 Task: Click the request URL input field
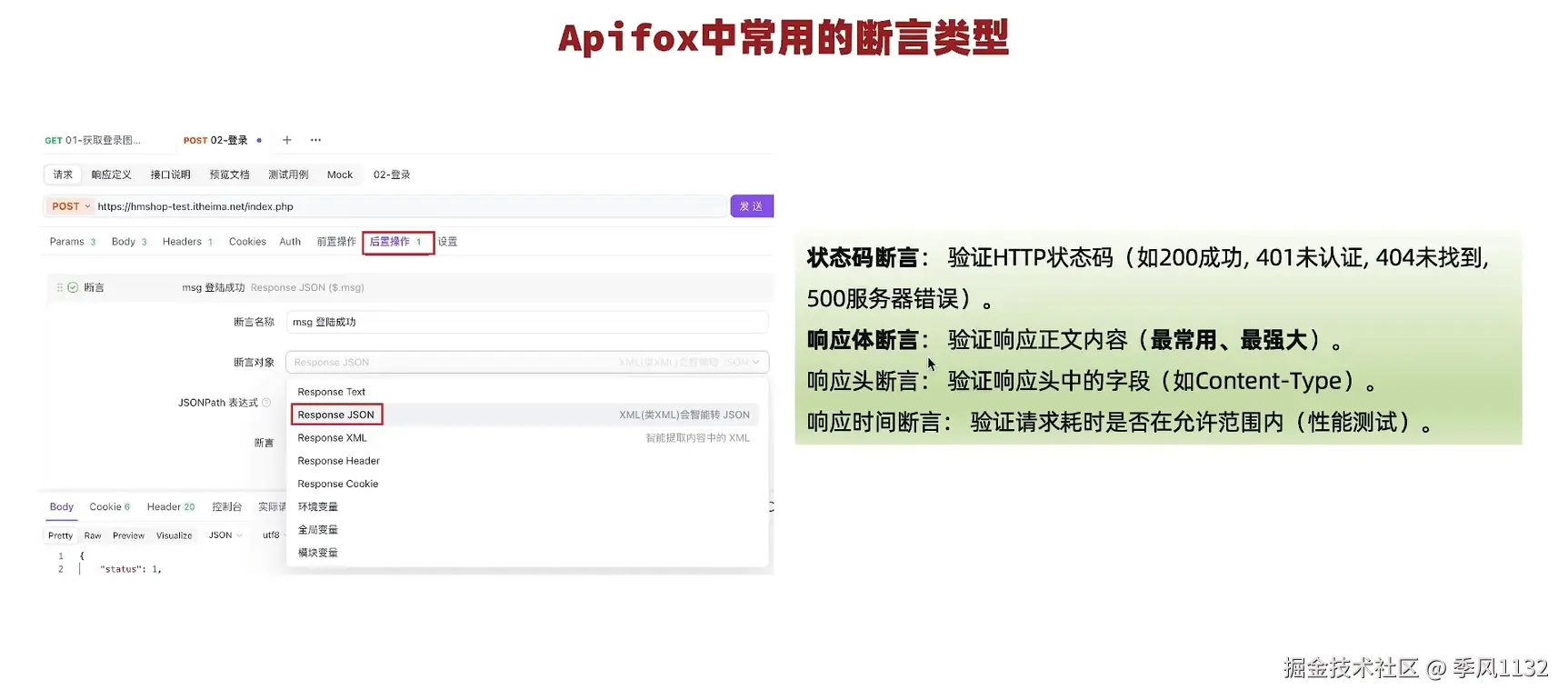409,206
